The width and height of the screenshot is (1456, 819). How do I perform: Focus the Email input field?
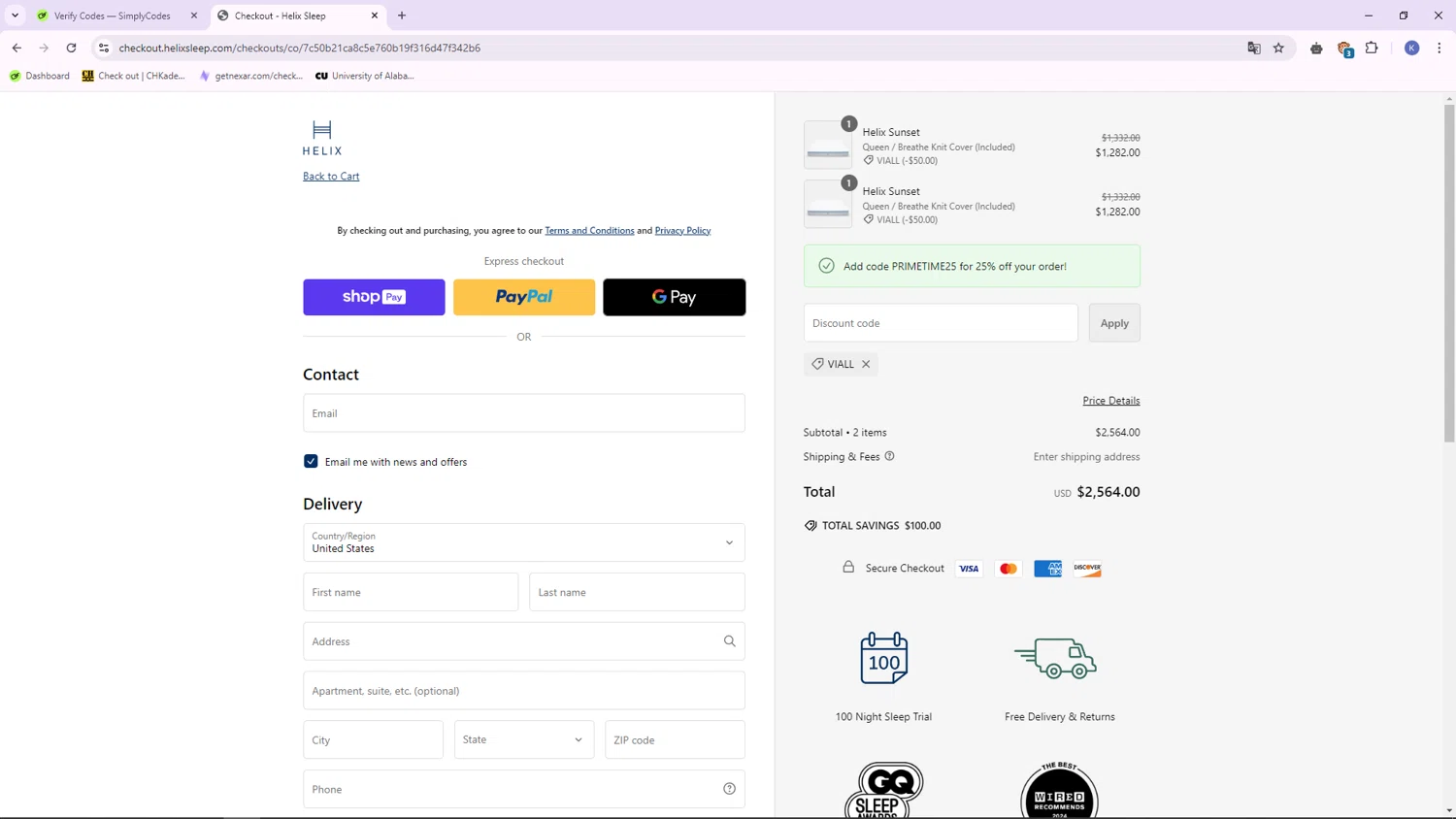pyautogui.click(x=524, y=413)
